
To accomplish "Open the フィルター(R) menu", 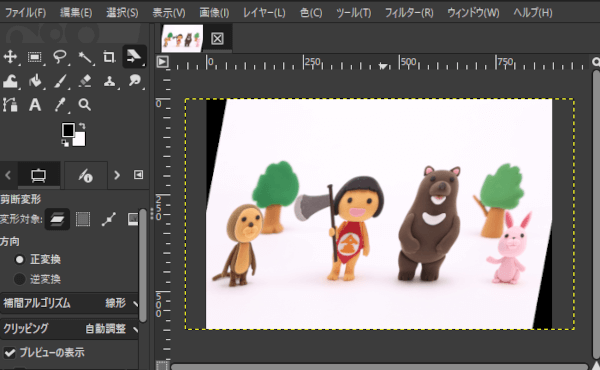I will click(x=409, y=13).
